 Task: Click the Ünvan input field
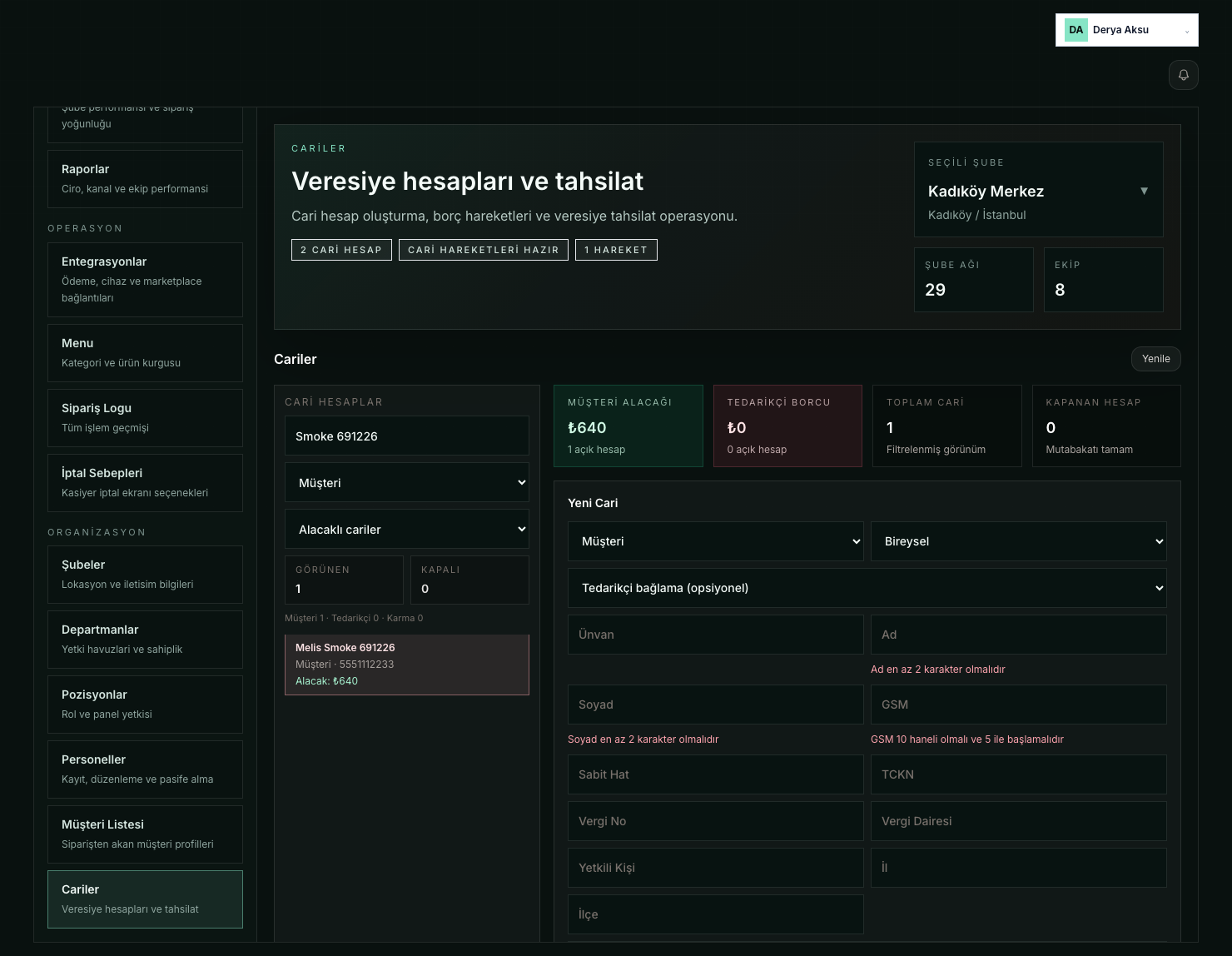pyautogui.click(x=716, y=635)
